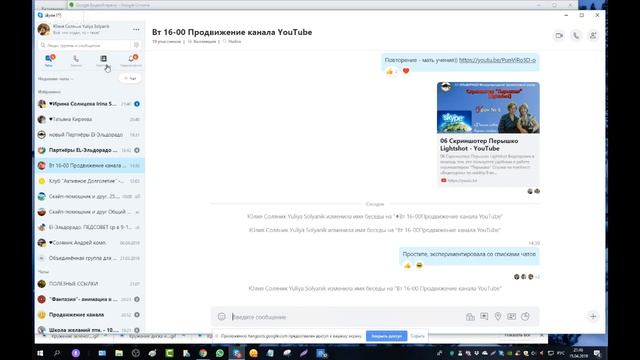
Task: Click the message input field
Action: 346,317
